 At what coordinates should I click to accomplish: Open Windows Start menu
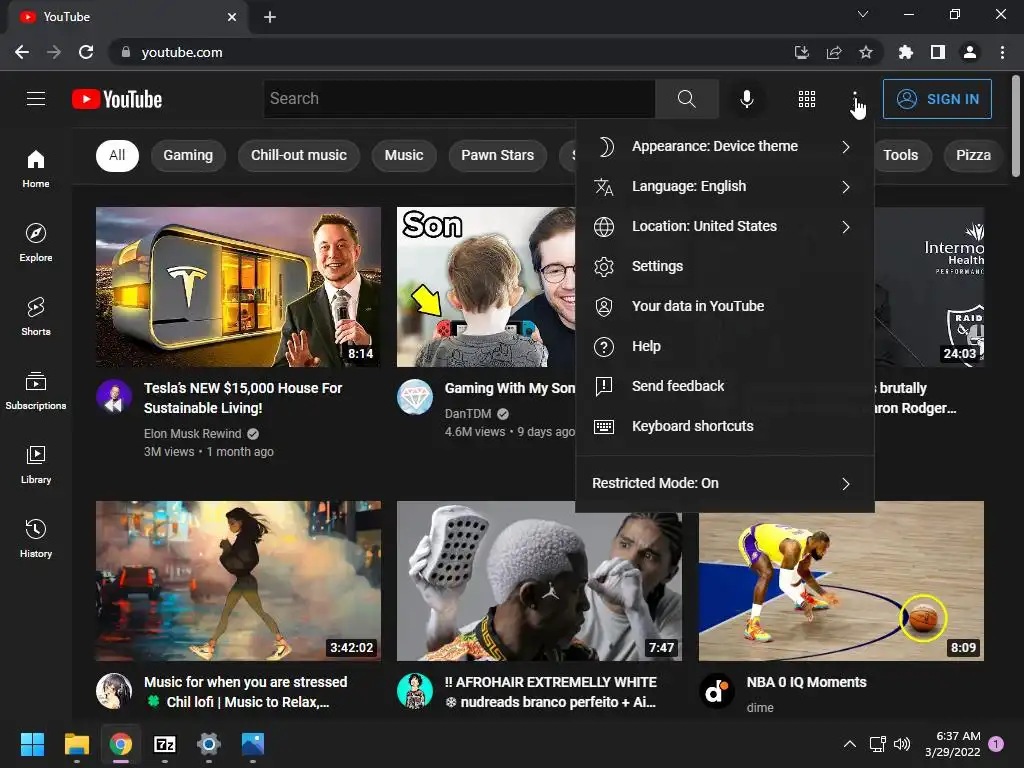[32, 744]
